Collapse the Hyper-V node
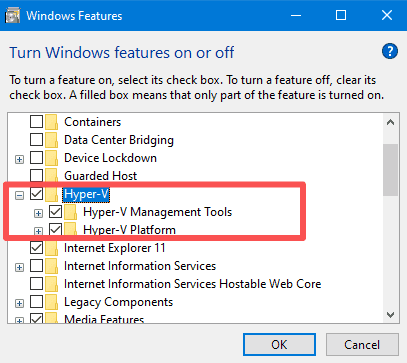The height and width of the screenshot is (363, 407). [x=20, y=196]
